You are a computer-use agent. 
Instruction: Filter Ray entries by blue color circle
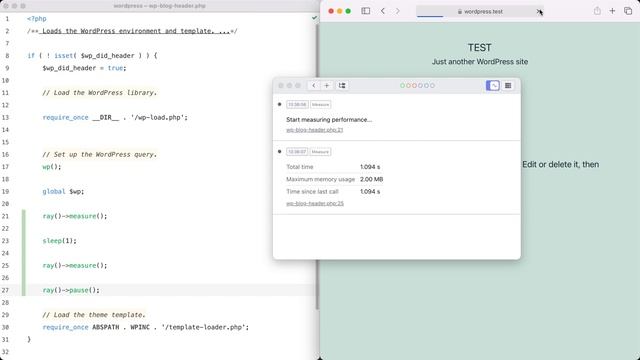pos(426,85)
